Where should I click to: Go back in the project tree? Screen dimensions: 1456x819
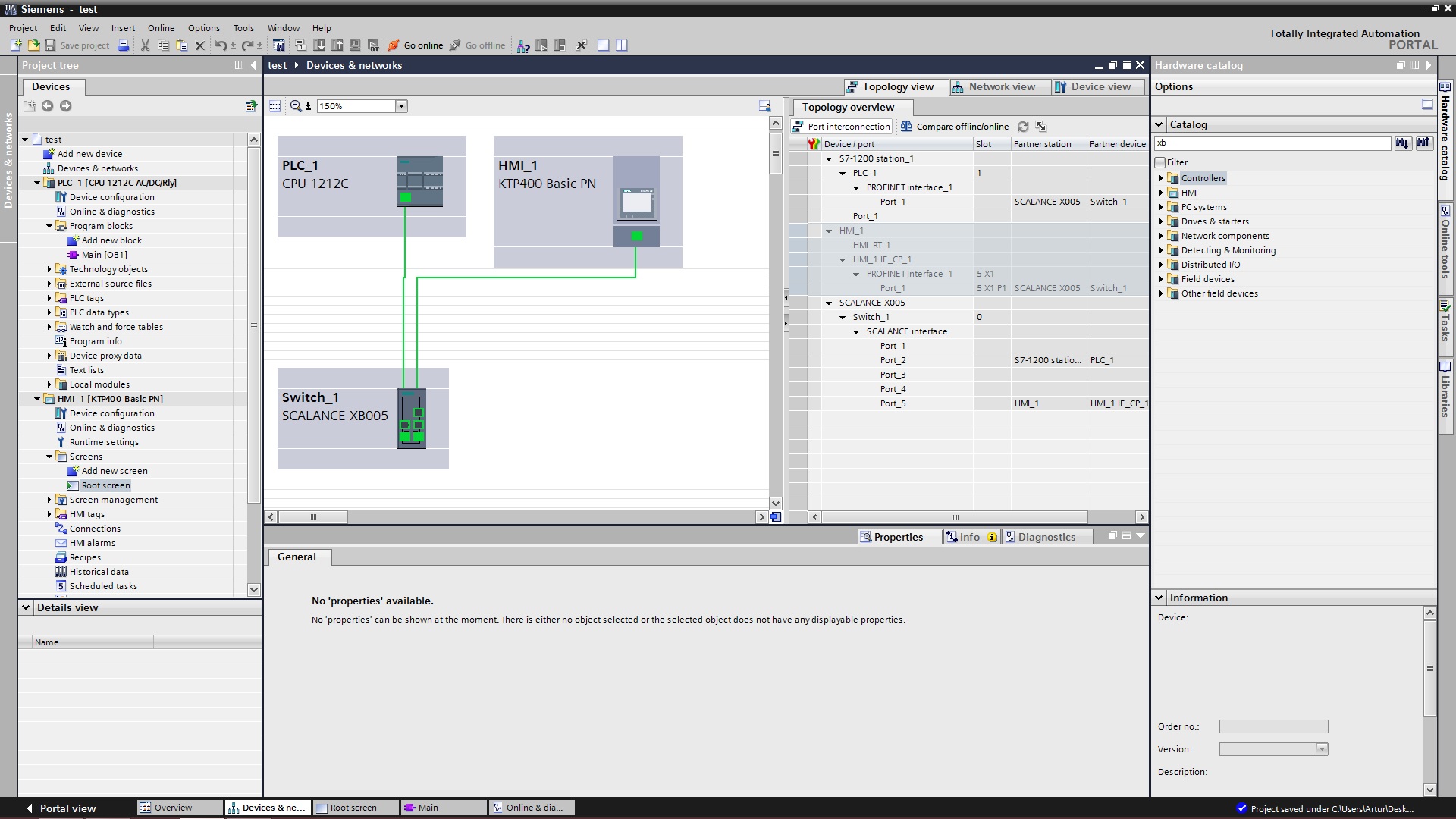47,106
